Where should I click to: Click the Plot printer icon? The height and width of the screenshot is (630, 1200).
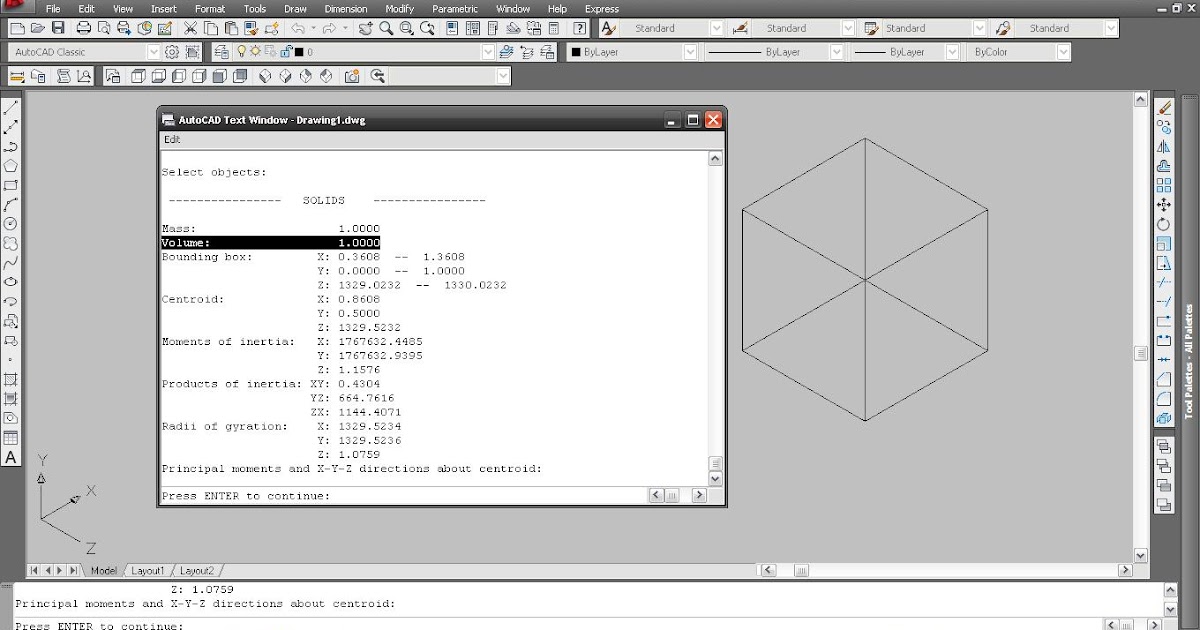[84, 28]
